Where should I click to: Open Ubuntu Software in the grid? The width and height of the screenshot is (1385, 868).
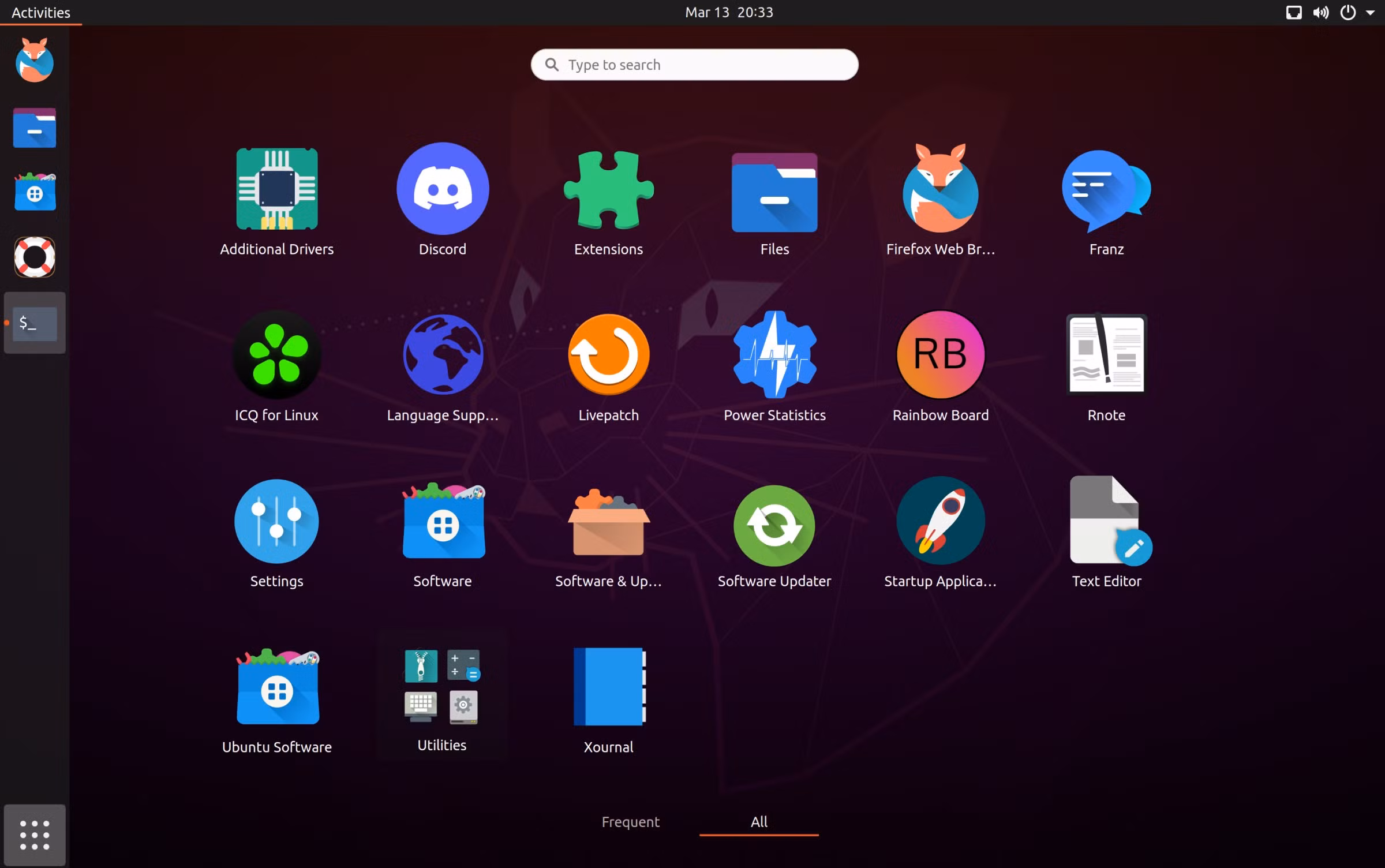click(277, 687)
